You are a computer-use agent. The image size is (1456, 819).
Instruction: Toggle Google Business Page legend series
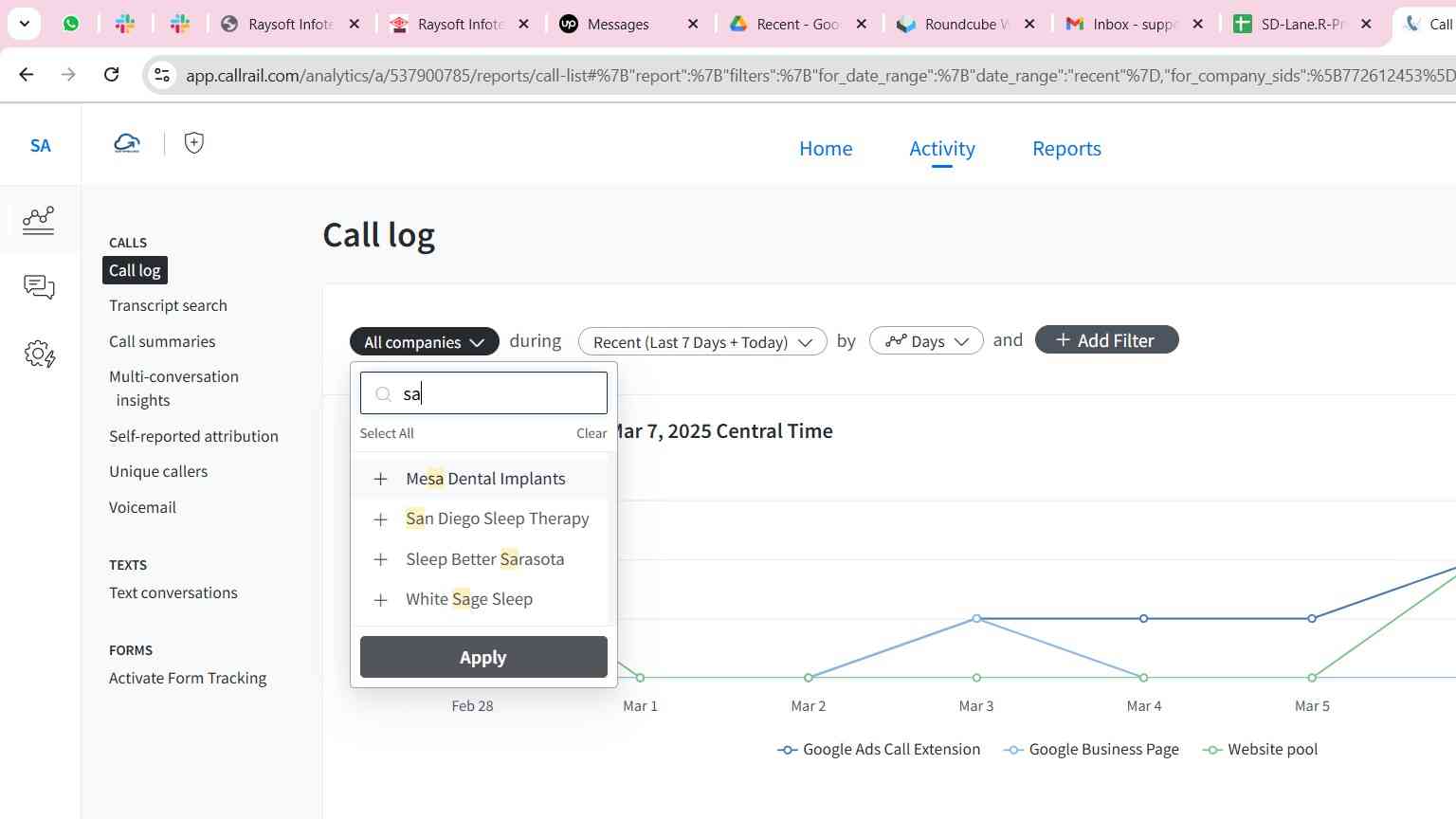[1091, 749]
